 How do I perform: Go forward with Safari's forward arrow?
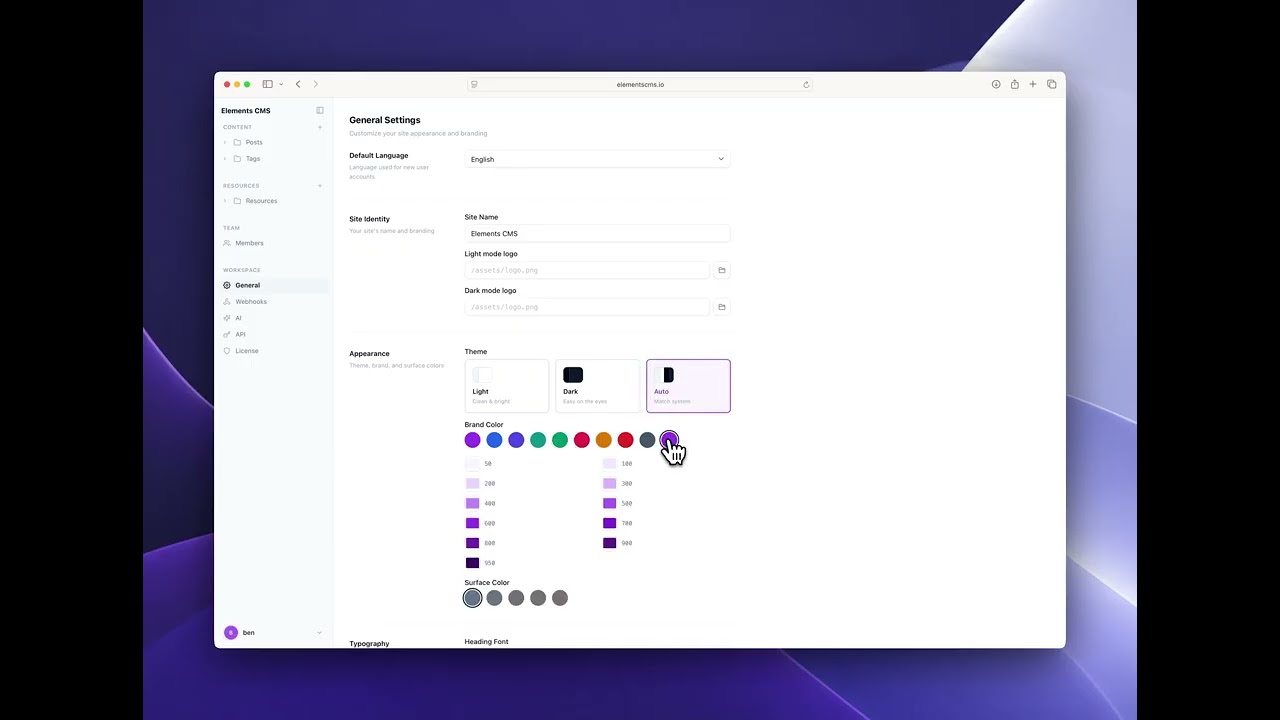tap(316, 84)
